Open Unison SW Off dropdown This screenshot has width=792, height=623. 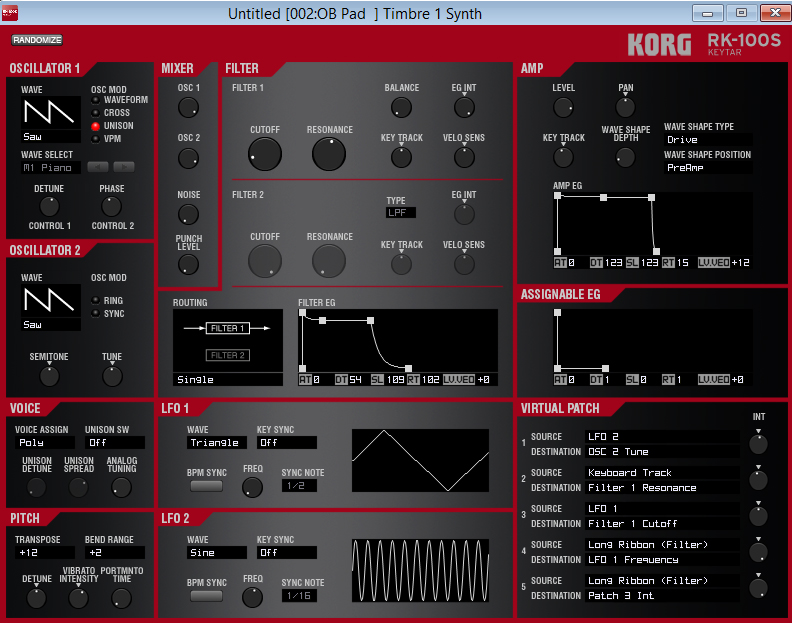coord(115,443)
